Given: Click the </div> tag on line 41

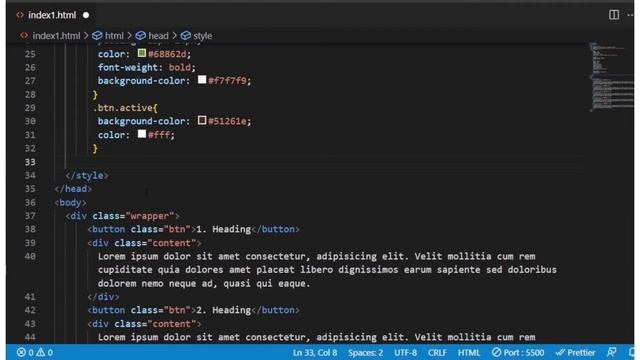Looking at the screenshot, I should click(103, 297).
